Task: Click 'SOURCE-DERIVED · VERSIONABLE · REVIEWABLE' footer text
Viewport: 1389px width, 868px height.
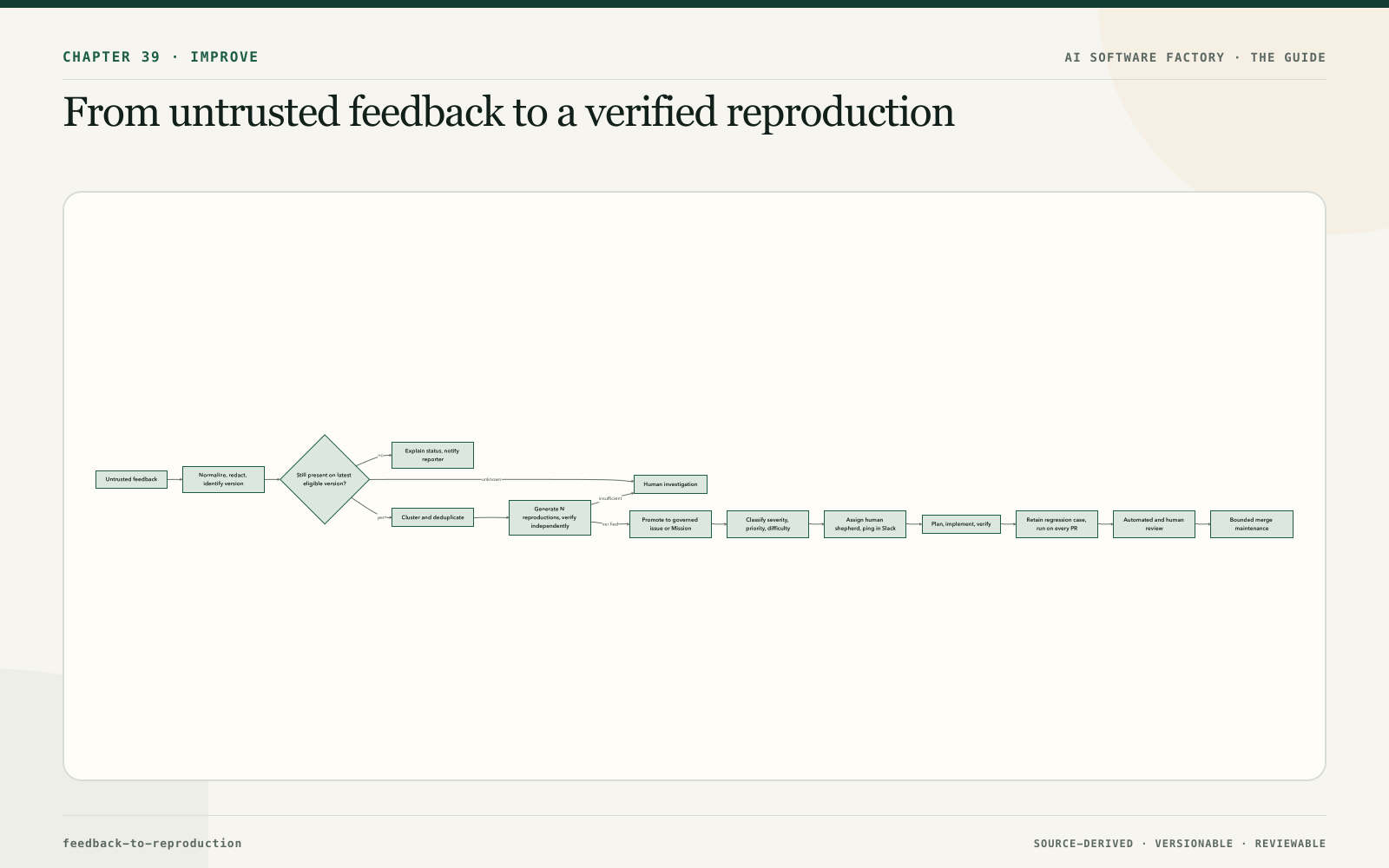Action: click(1180, 844)
